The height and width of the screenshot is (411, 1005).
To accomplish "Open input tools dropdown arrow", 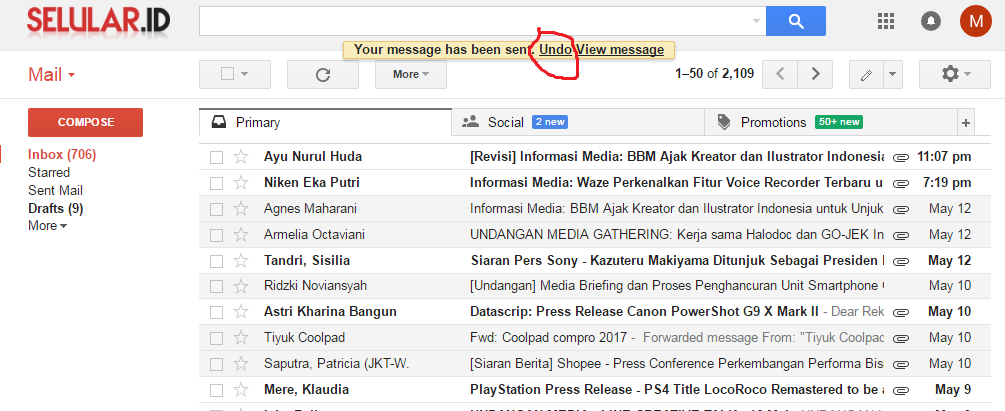I will (x=893, y=75).
